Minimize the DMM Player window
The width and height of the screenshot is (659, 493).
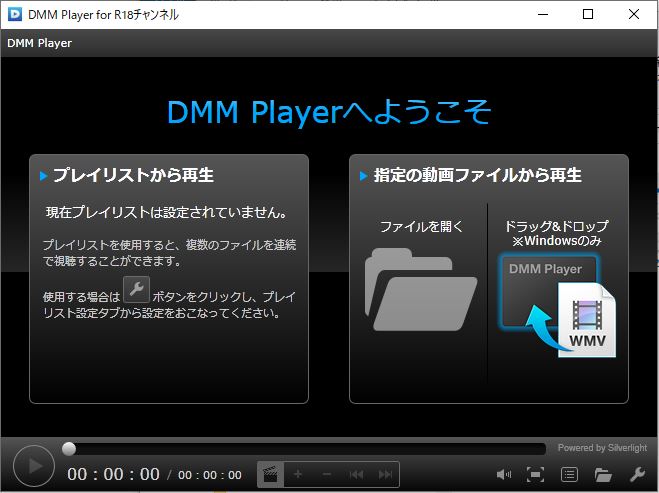[x=543, y=14]
